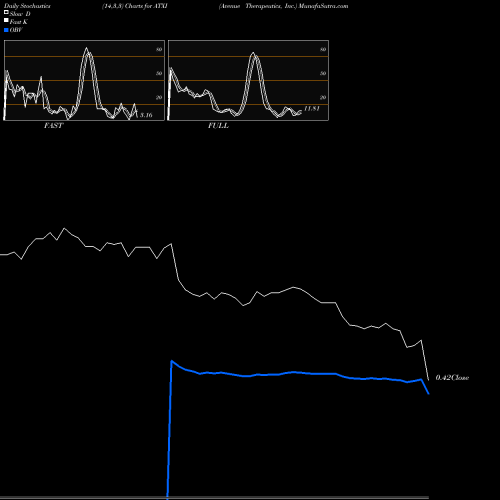This screenshot has height=500, width=500.
Task: Click the 80 level label in the FAST chart
Action: click(x=159, y=50)
